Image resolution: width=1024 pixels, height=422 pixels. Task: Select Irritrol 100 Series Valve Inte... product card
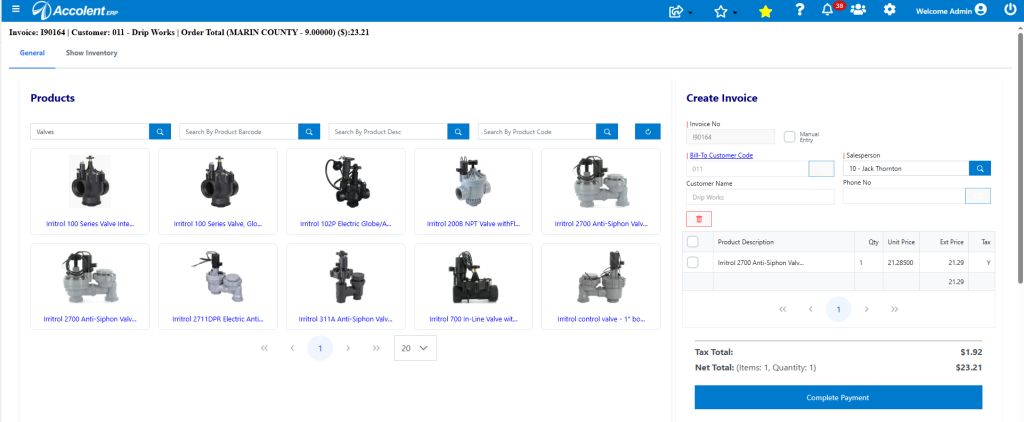point(90,191)
